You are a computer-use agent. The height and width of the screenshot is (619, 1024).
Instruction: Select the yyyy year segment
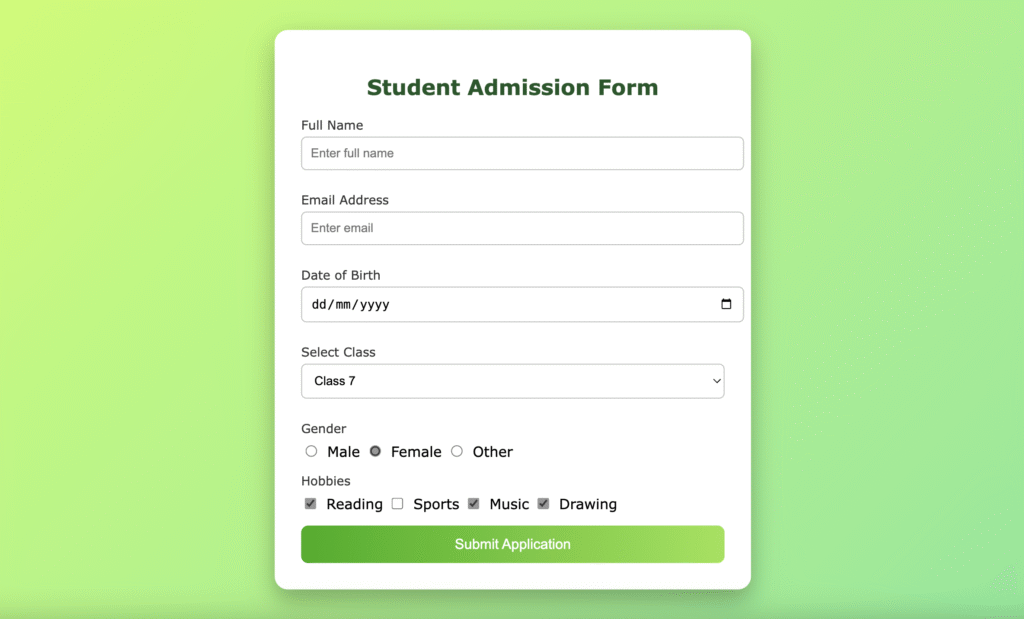(374, 304)
